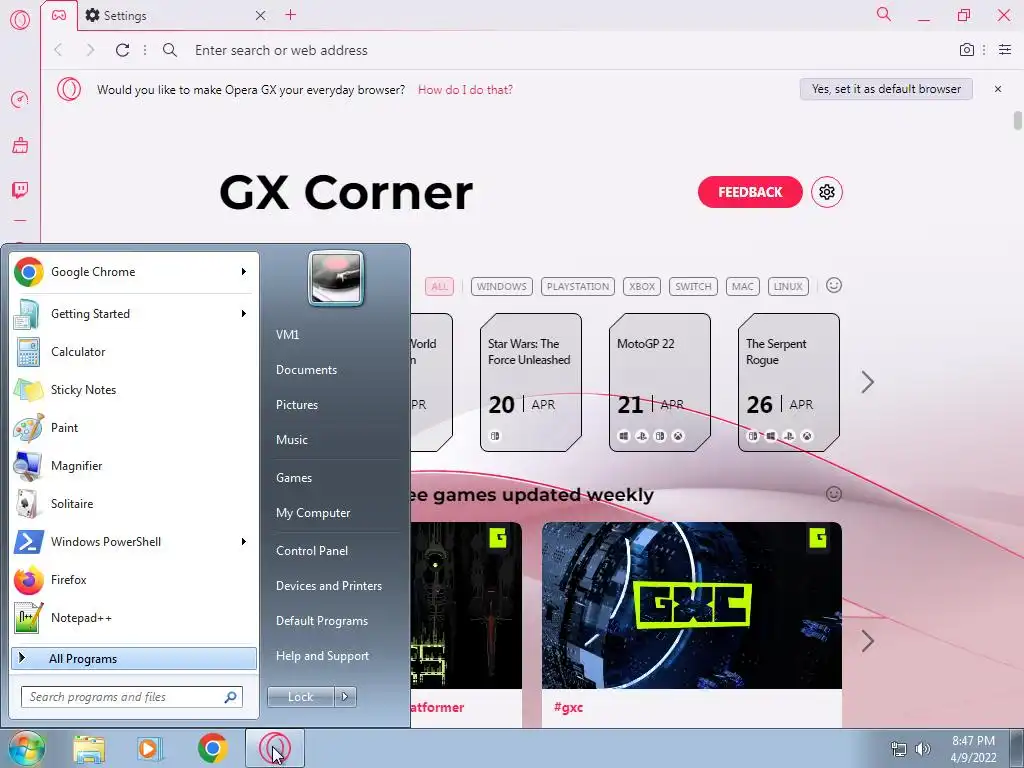Open Devices and Printers from Start menu
The width and height of the screenshot is (1024, 768).
click(x=328, y=586)
